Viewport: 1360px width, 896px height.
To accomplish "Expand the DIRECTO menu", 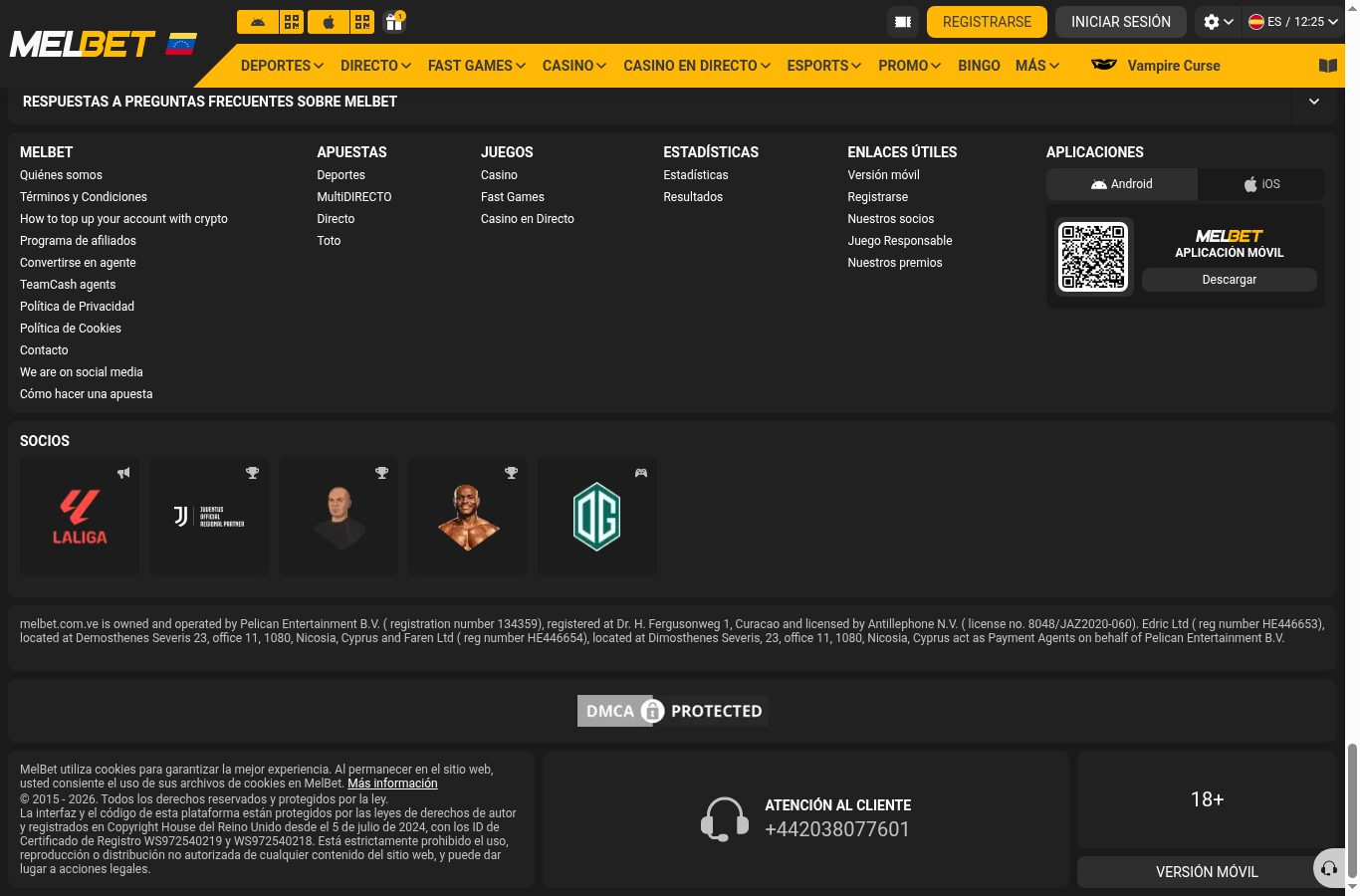I will pos(375,66).
